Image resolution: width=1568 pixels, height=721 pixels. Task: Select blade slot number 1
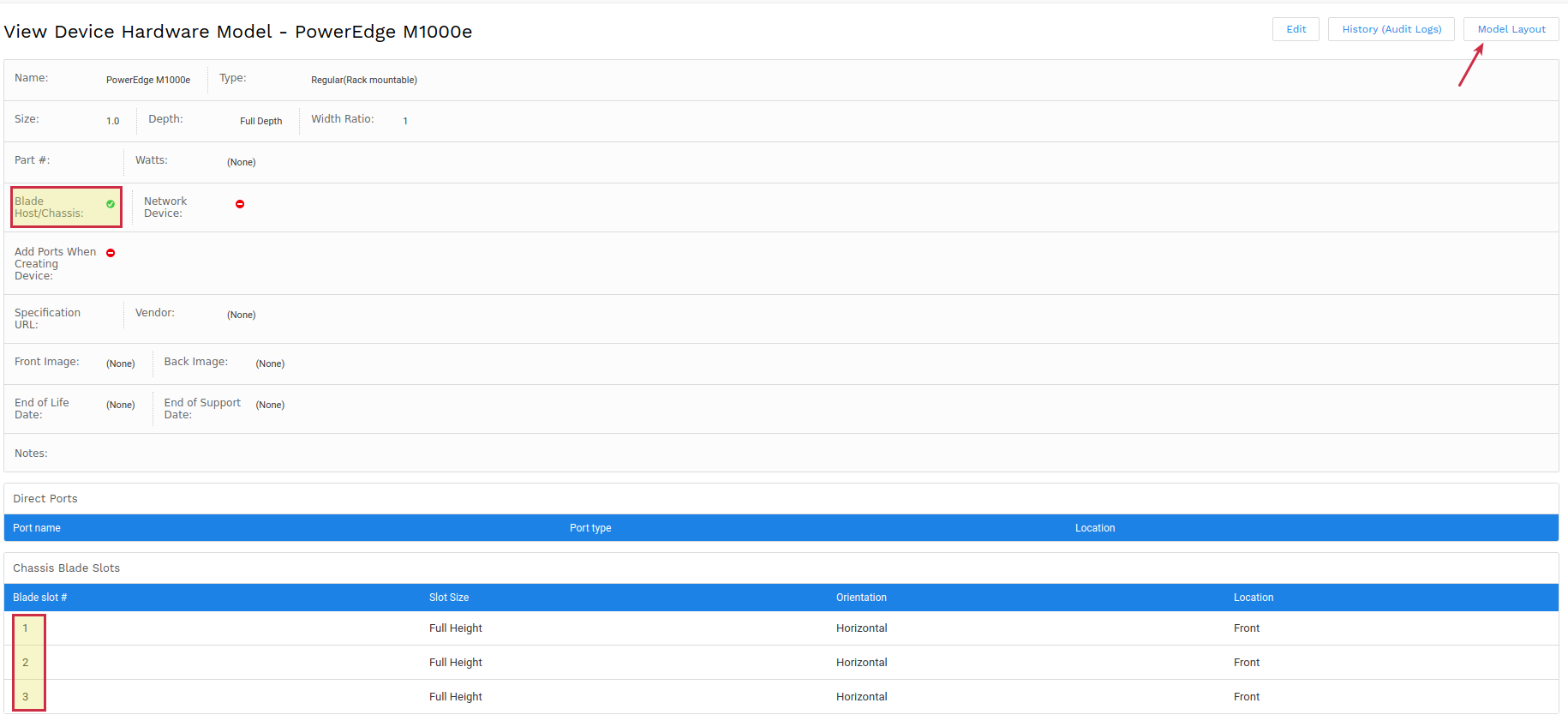click(26, 628)
